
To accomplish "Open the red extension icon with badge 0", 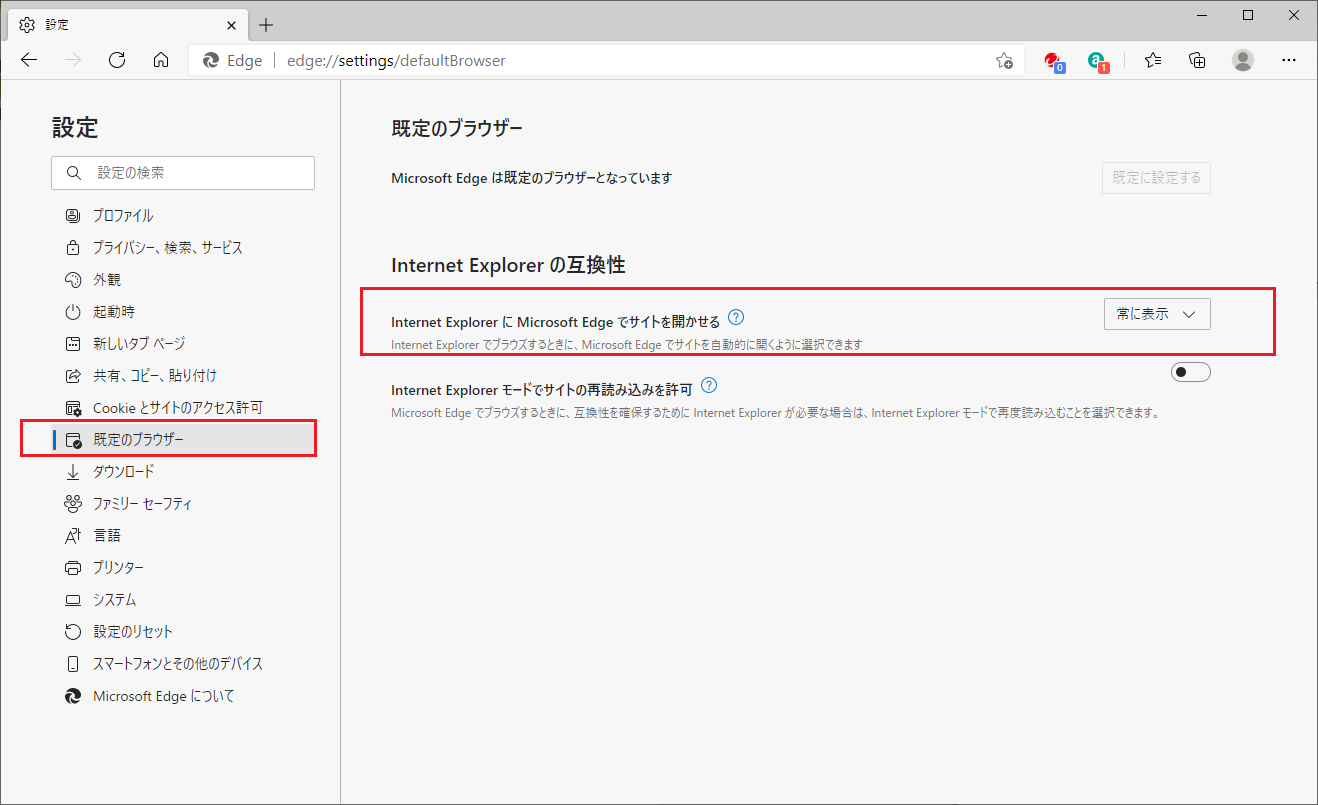I will (1054, 61).
